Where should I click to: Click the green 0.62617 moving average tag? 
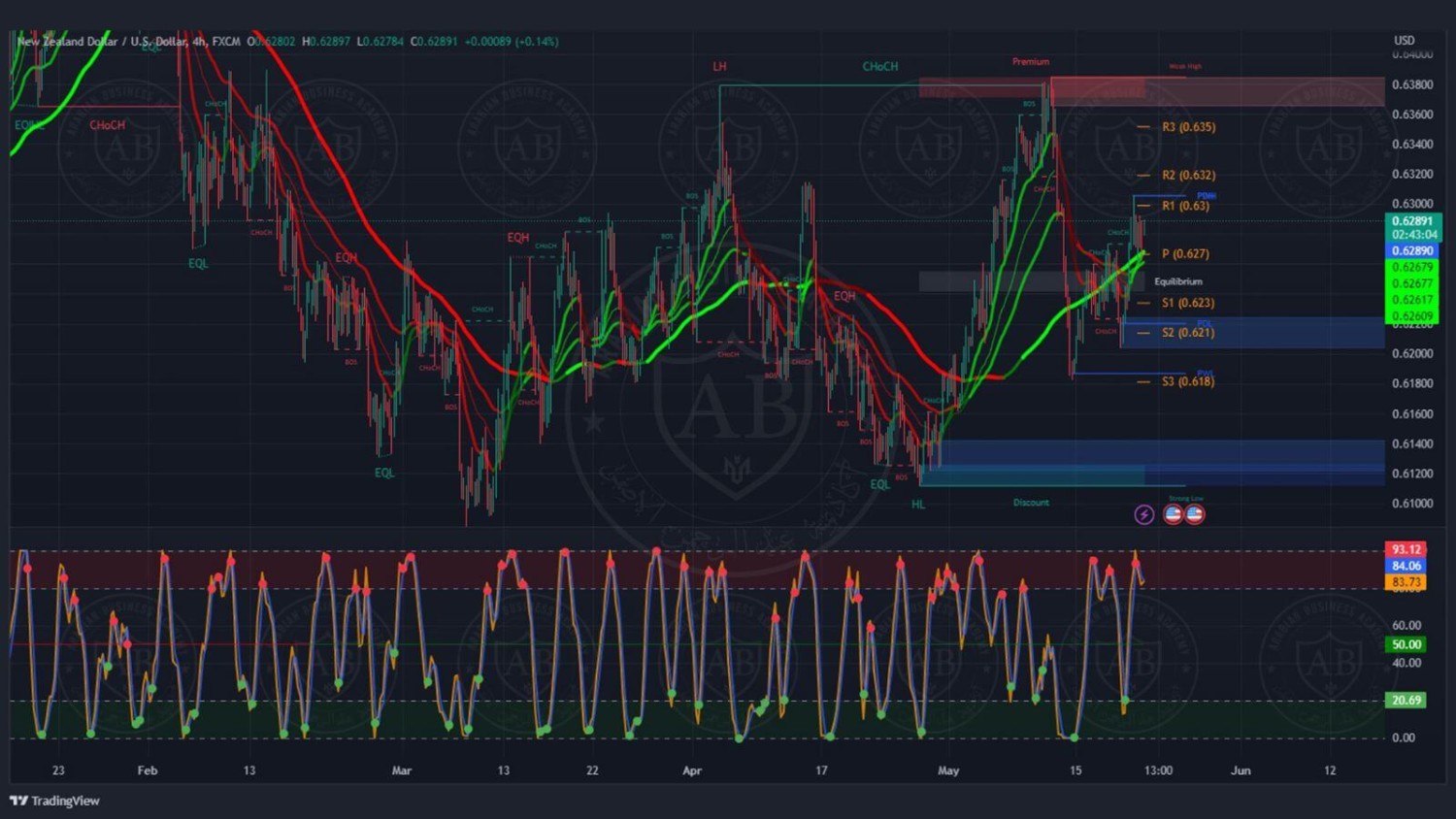tap(1412, 300)
